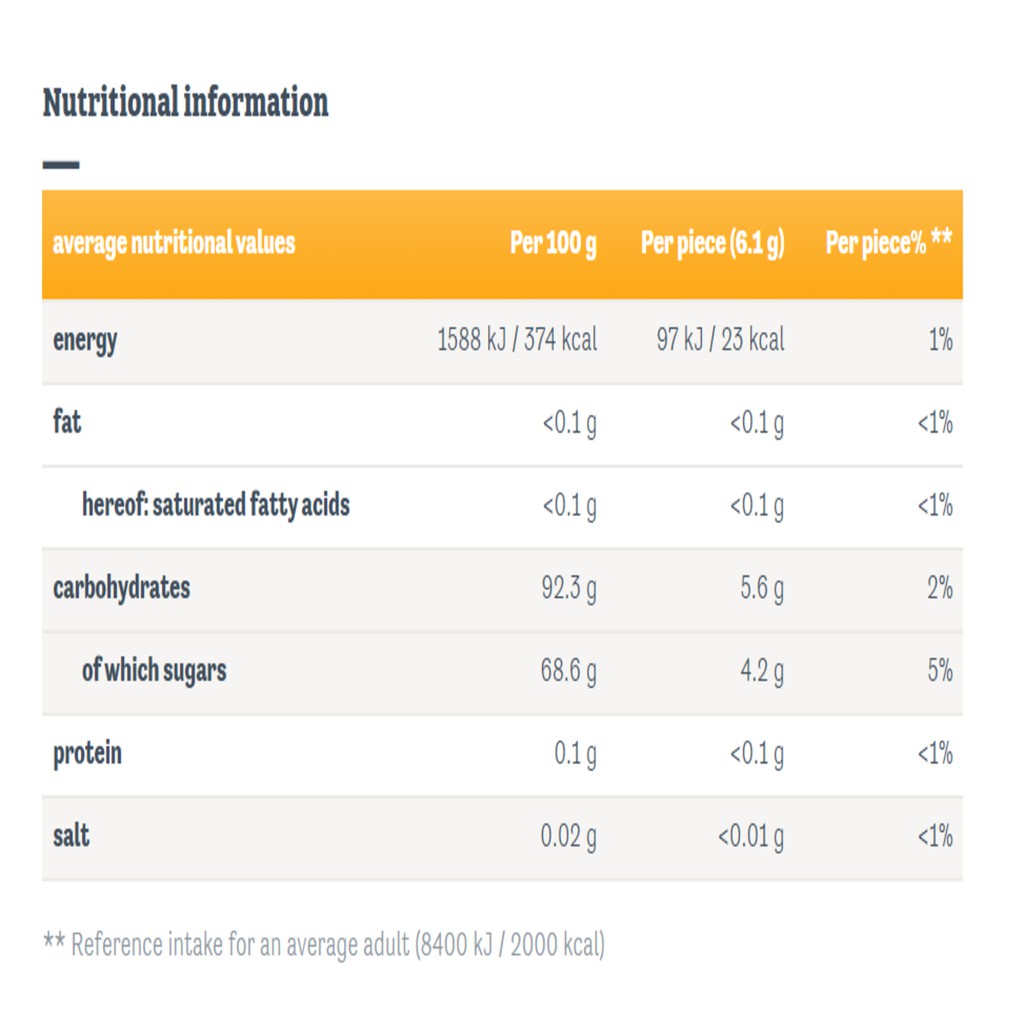Screen dimensions: 1024x1024
Task: Click the 'Per piece% **' column header
Action: (x=889, y=242)
